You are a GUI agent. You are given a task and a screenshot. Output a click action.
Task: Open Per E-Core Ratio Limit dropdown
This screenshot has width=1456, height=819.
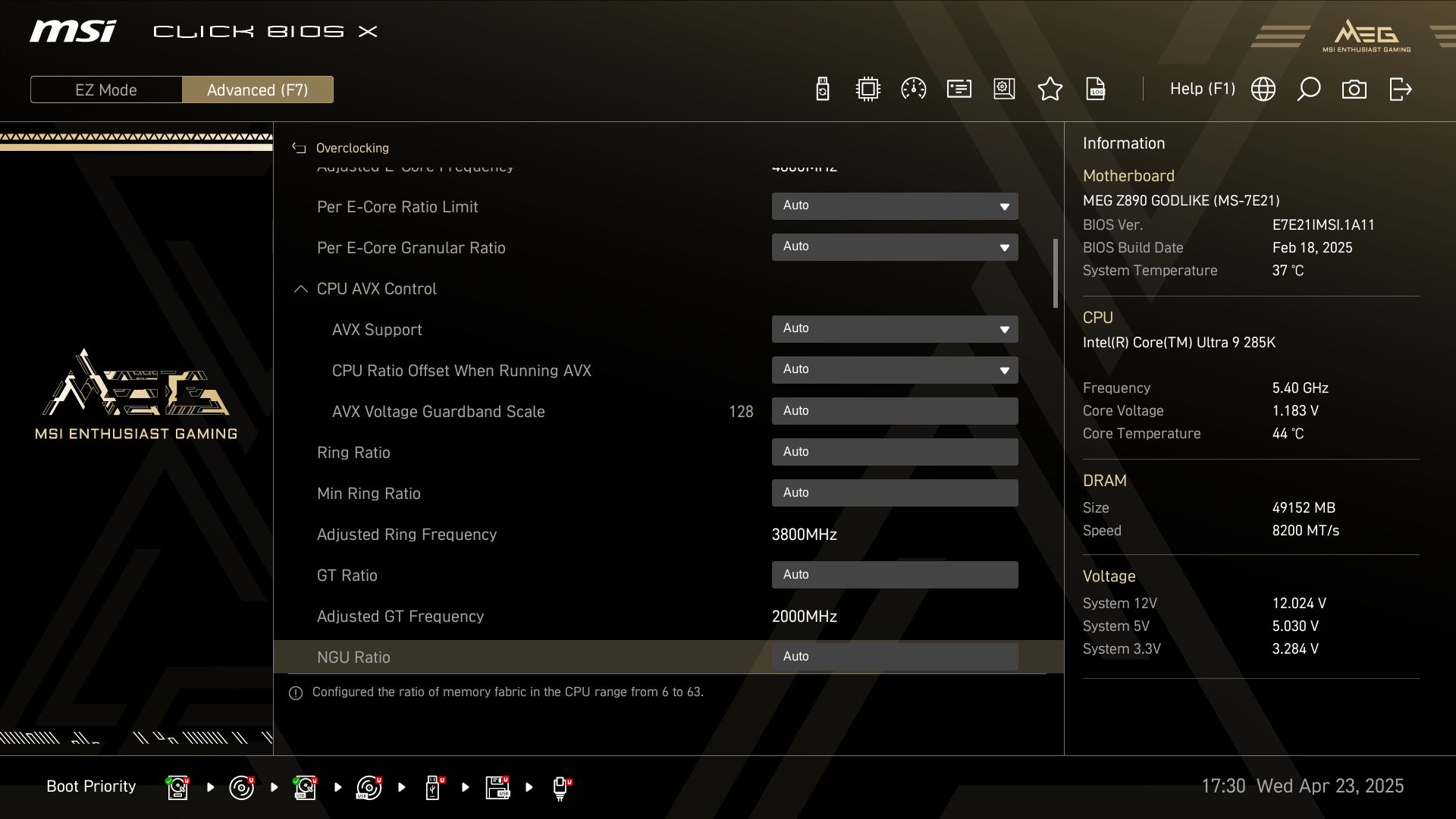click(x=895, y=206)
